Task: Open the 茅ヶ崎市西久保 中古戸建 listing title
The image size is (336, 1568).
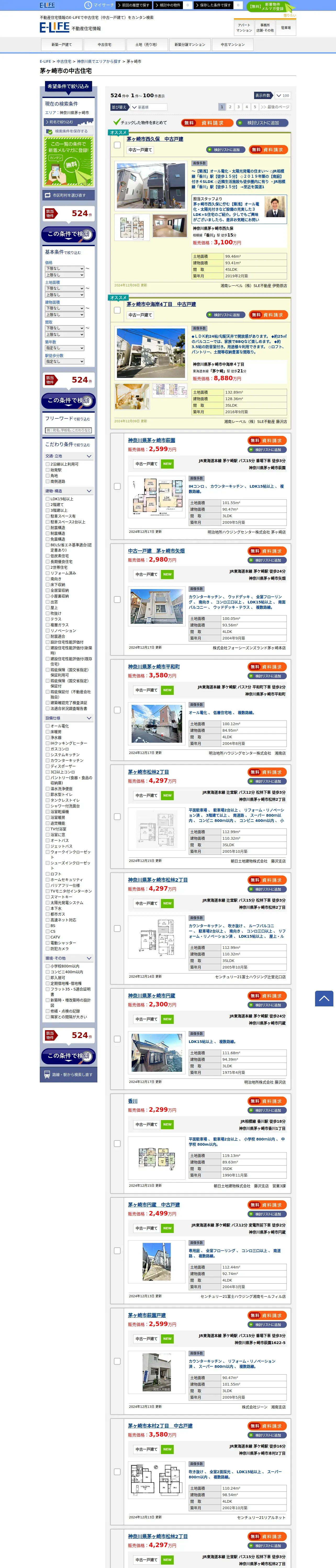Action: tap(155, 139)
